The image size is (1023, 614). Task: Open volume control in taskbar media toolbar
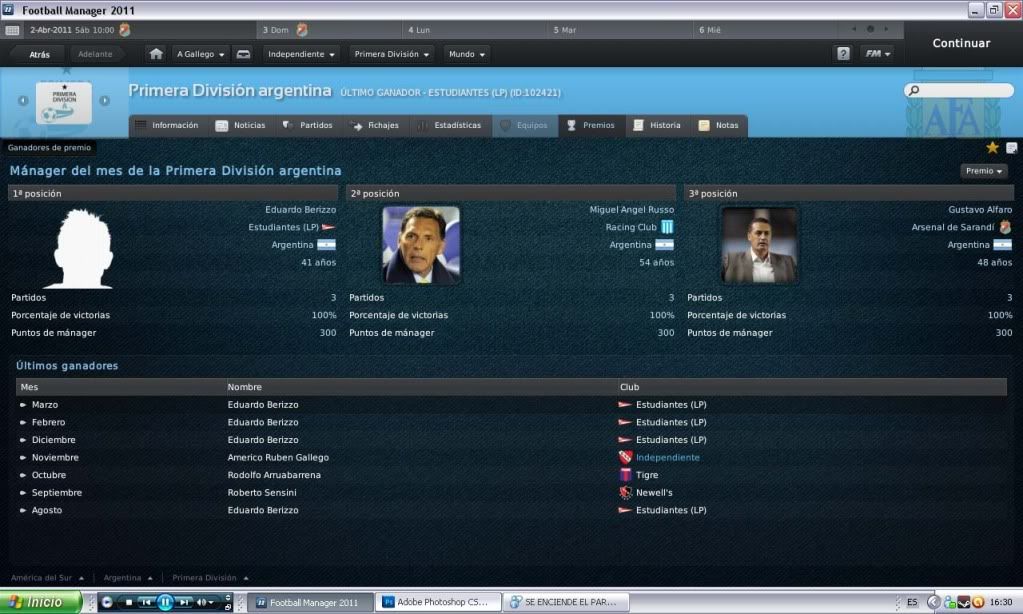[205, 602]
